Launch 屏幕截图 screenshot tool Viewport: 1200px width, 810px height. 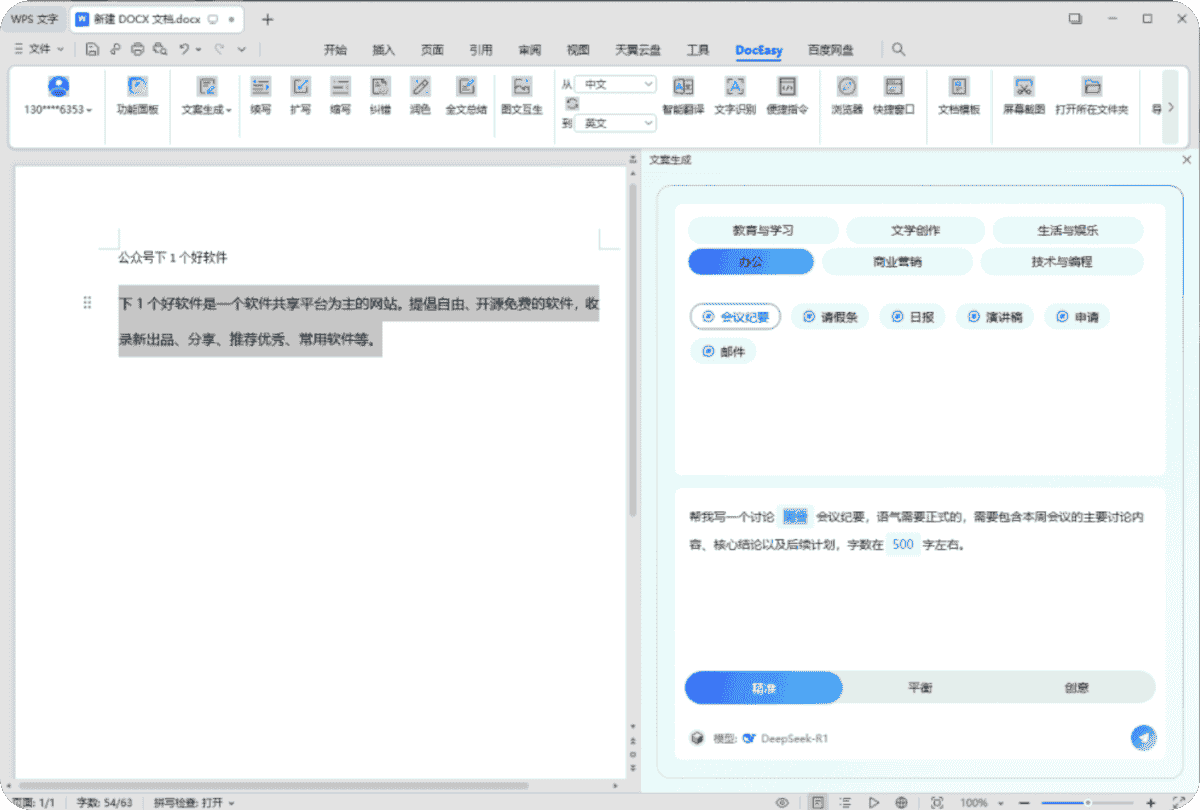tap(1023, 94)
